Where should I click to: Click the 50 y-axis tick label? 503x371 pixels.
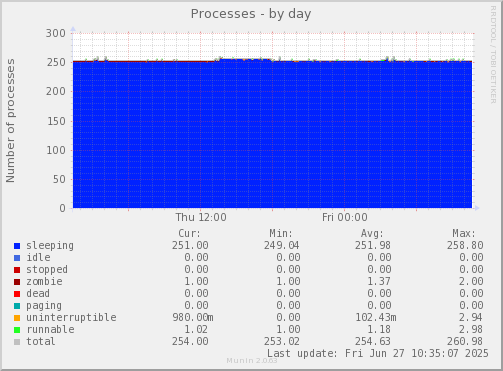[58, 179]
